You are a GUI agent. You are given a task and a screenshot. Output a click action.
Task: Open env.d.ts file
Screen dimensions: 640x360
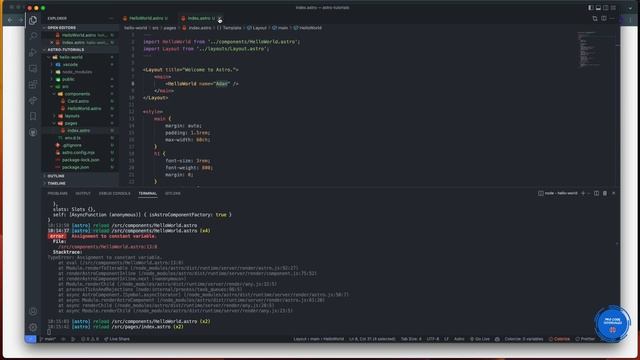[x=73, y=138]
